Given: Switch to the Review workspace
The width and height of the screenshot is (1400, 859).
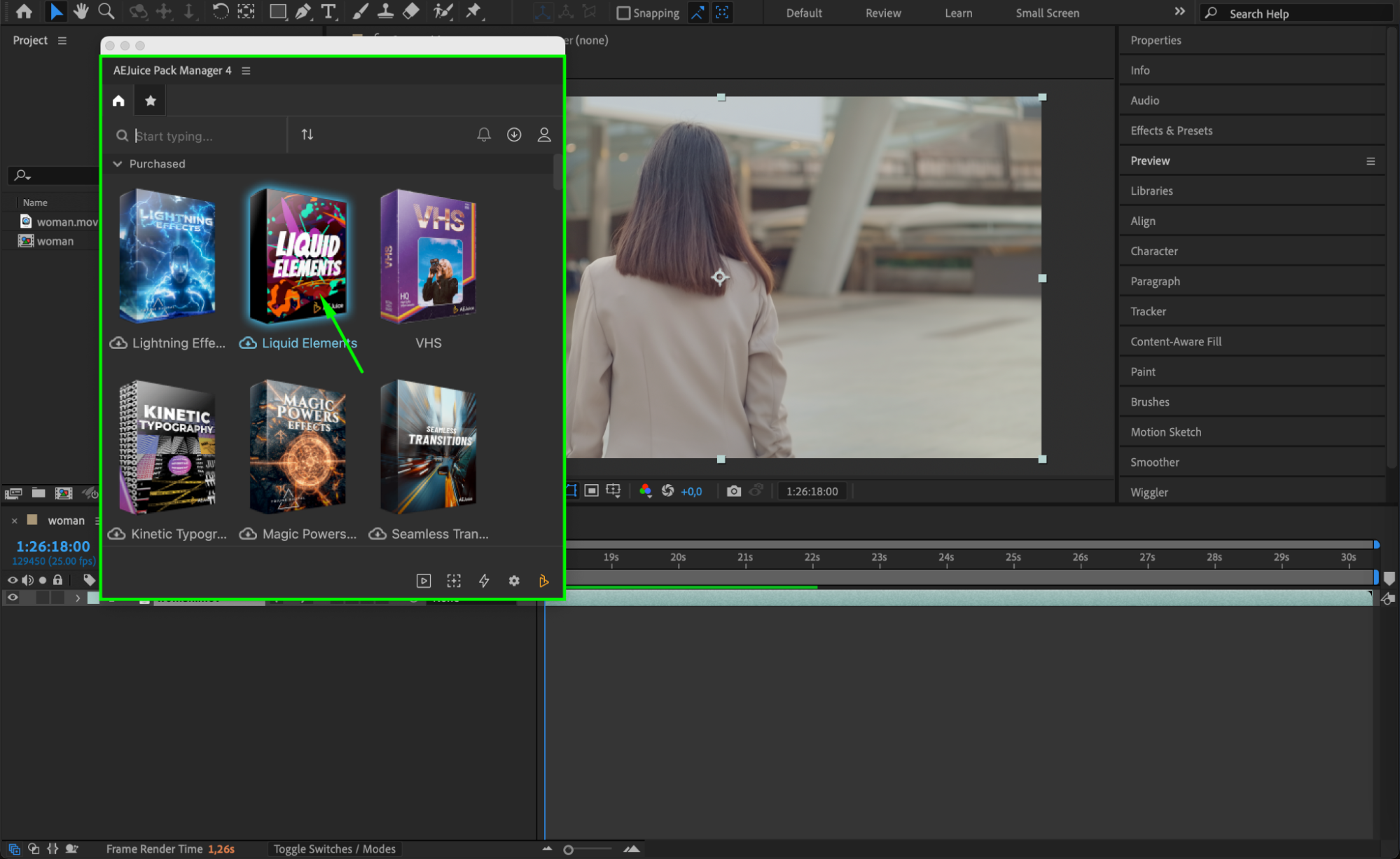Looking at the screenshot, I should 882,13.
